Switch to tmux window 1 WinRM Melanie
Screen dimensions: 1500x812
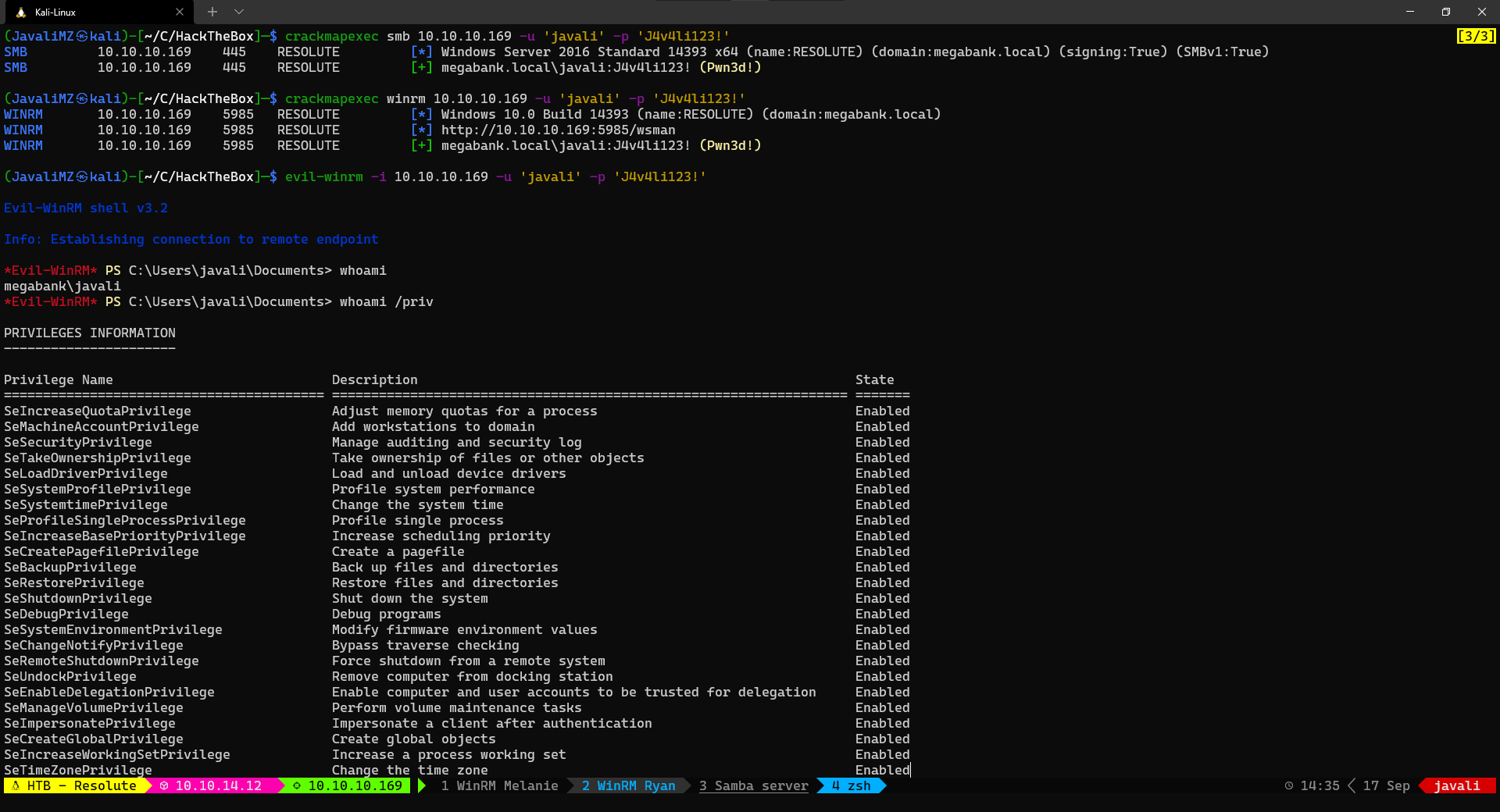pyautogui.click(x=499, y=785)
